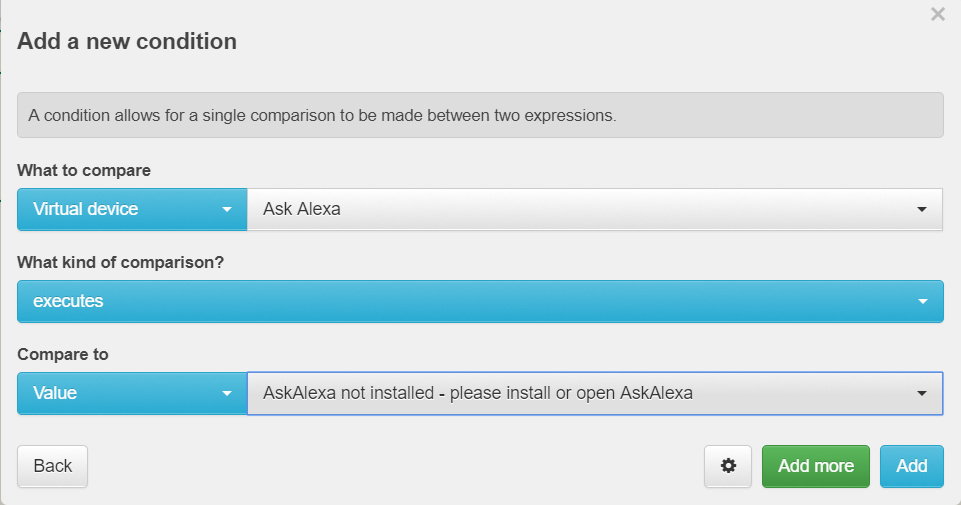Image resolution: width=961 pixels, height=505 pixels.
Task: Open the Value operand type dropdown
Action: pos(132,393)
